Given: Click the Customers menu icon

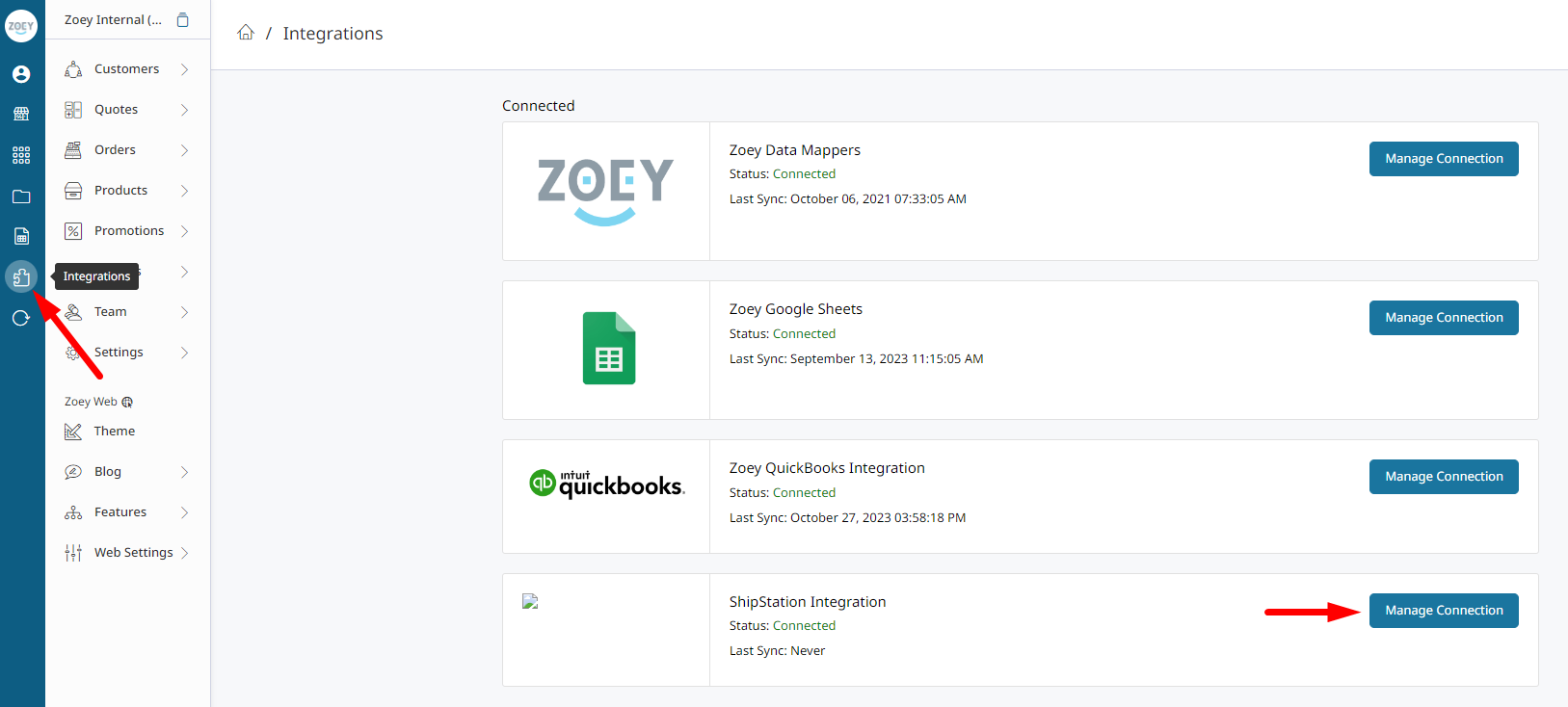Looking at the screenshot, I should tap(73, 69).
